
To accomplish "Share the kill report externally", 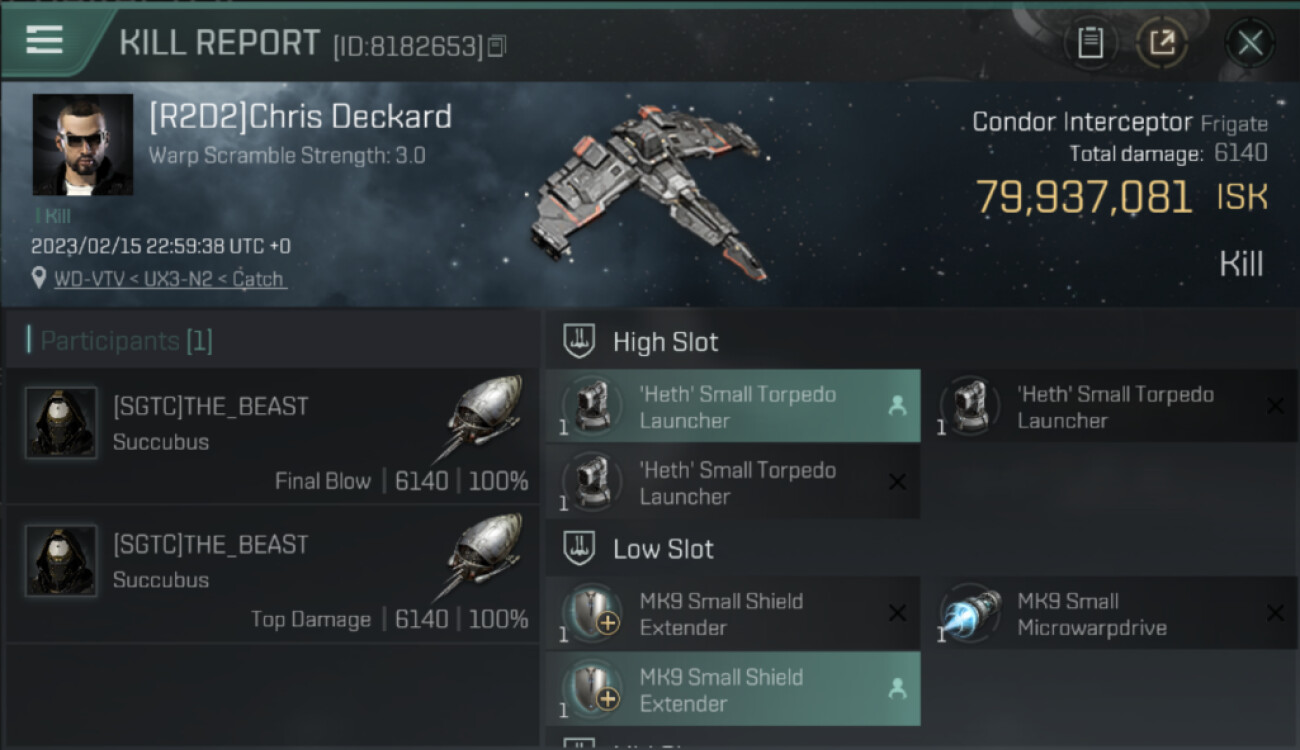I will click(x=1161, y=43).
